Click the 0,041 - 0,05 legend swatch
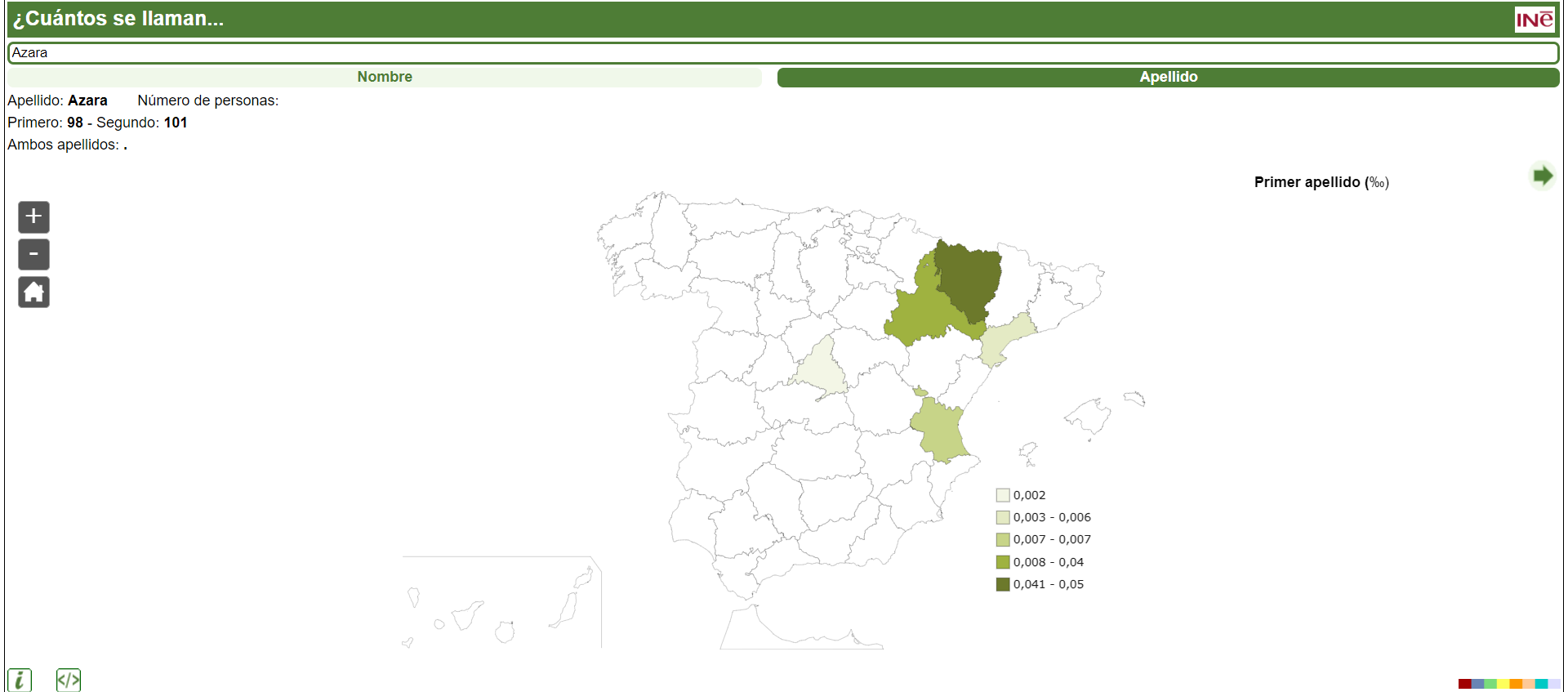Image resolution: width=1568 pixels, height=692 pixels. (x=1003, y=584)
